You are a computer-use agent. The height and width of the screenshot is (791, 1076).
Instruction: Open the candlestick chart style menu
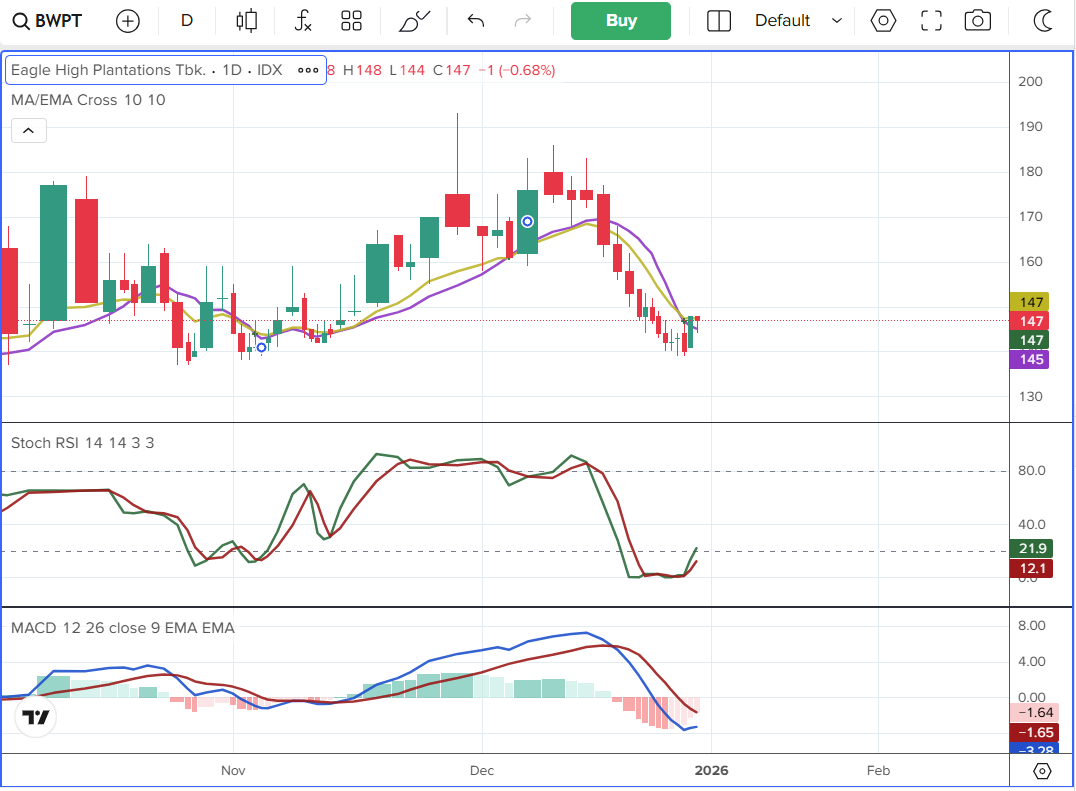tap(246, 20)
